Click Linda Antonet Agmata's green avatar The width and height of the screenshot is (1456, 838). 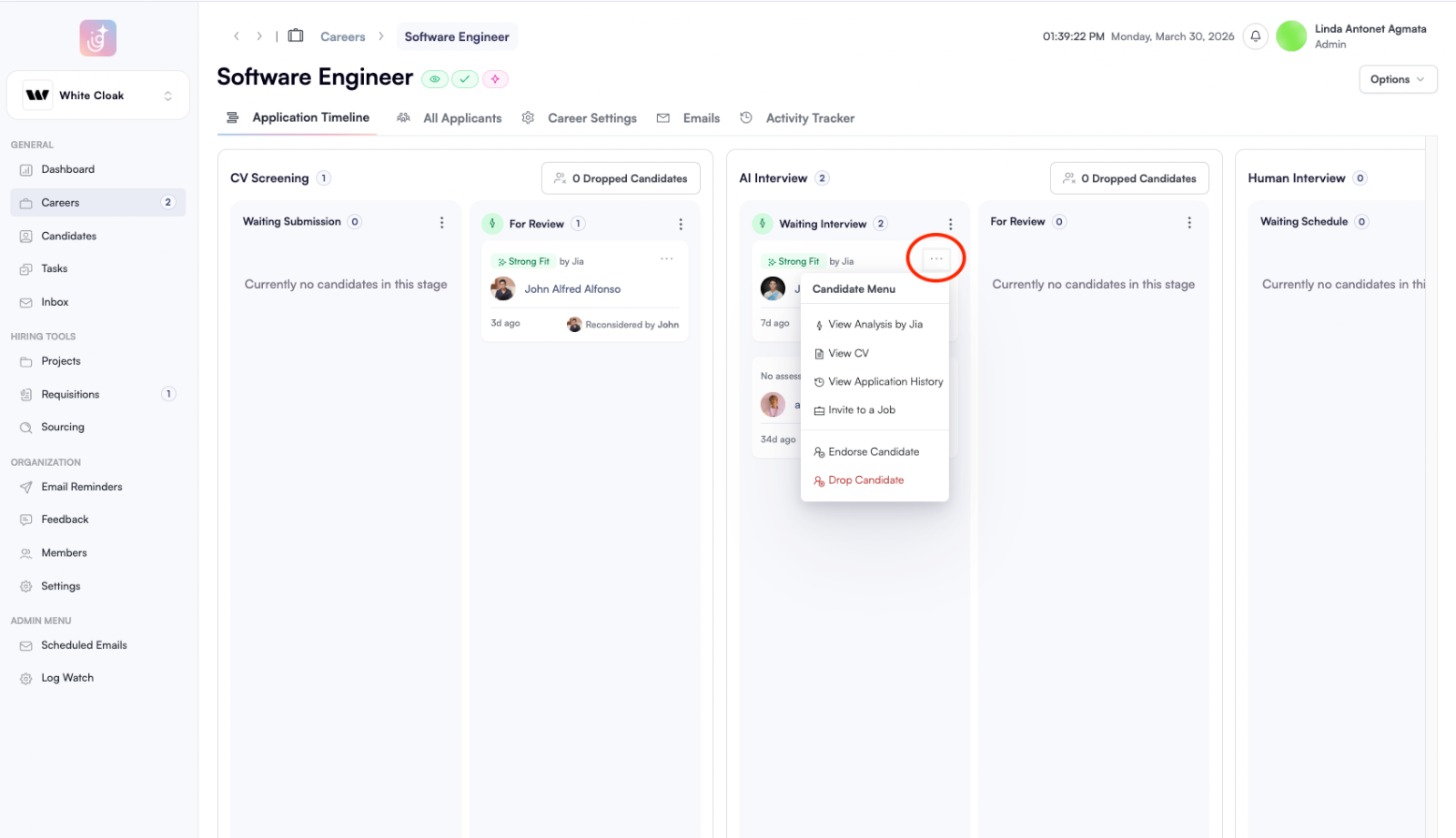pyautogui.click(x=1291, y=36)
